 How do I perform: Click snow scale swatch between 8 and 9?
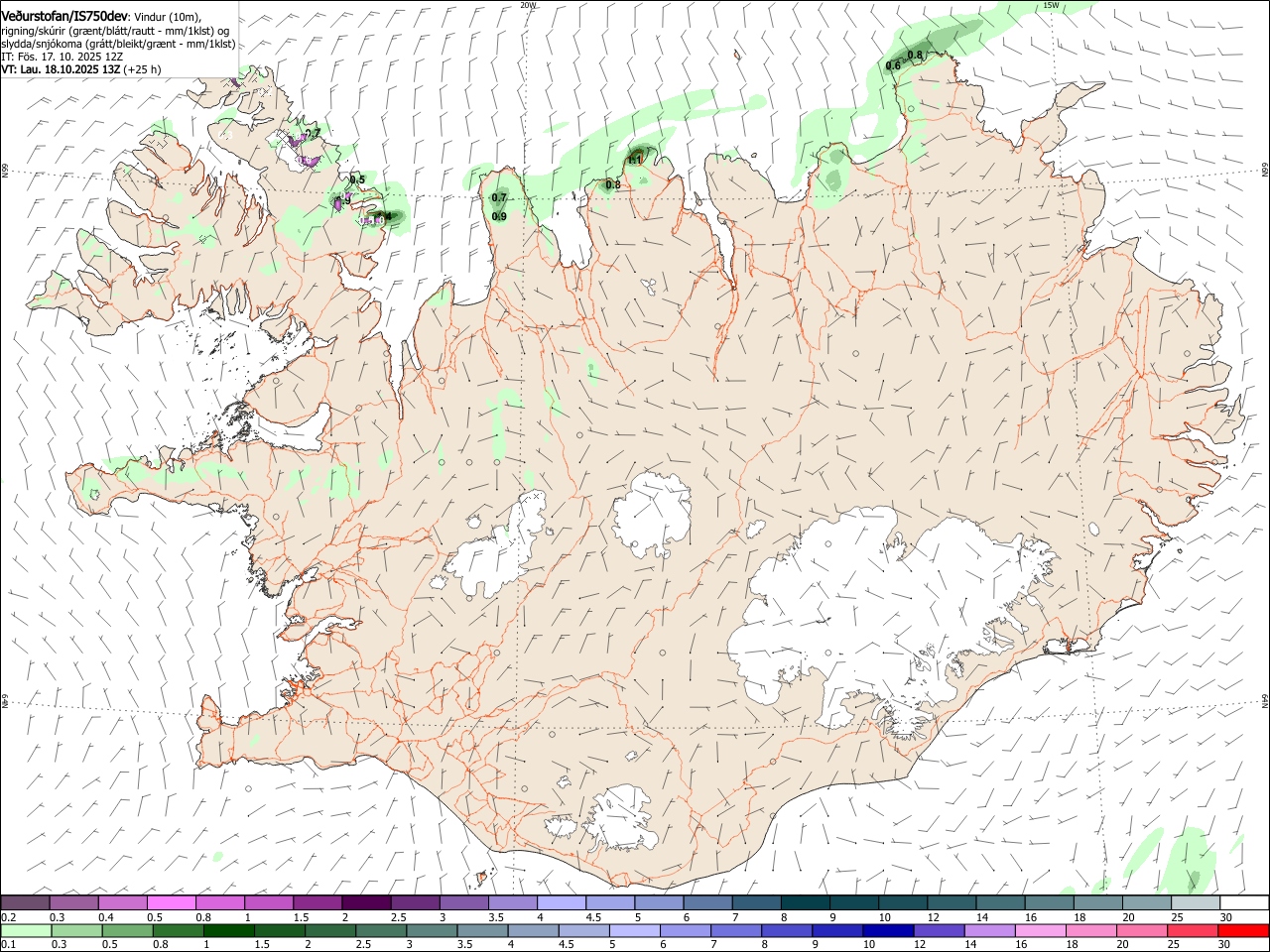(x=805, y=902)
